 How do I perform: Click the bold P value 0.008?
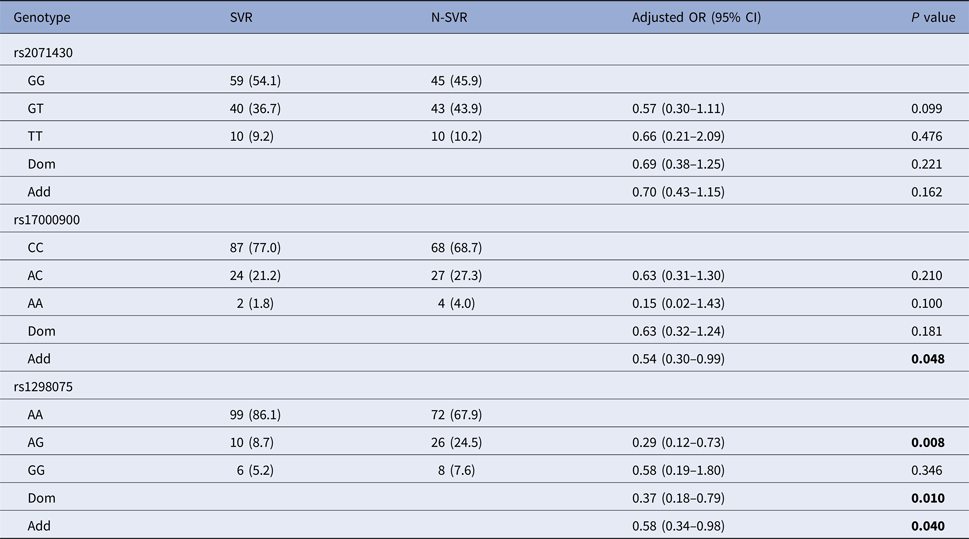[x=924, y=442]
